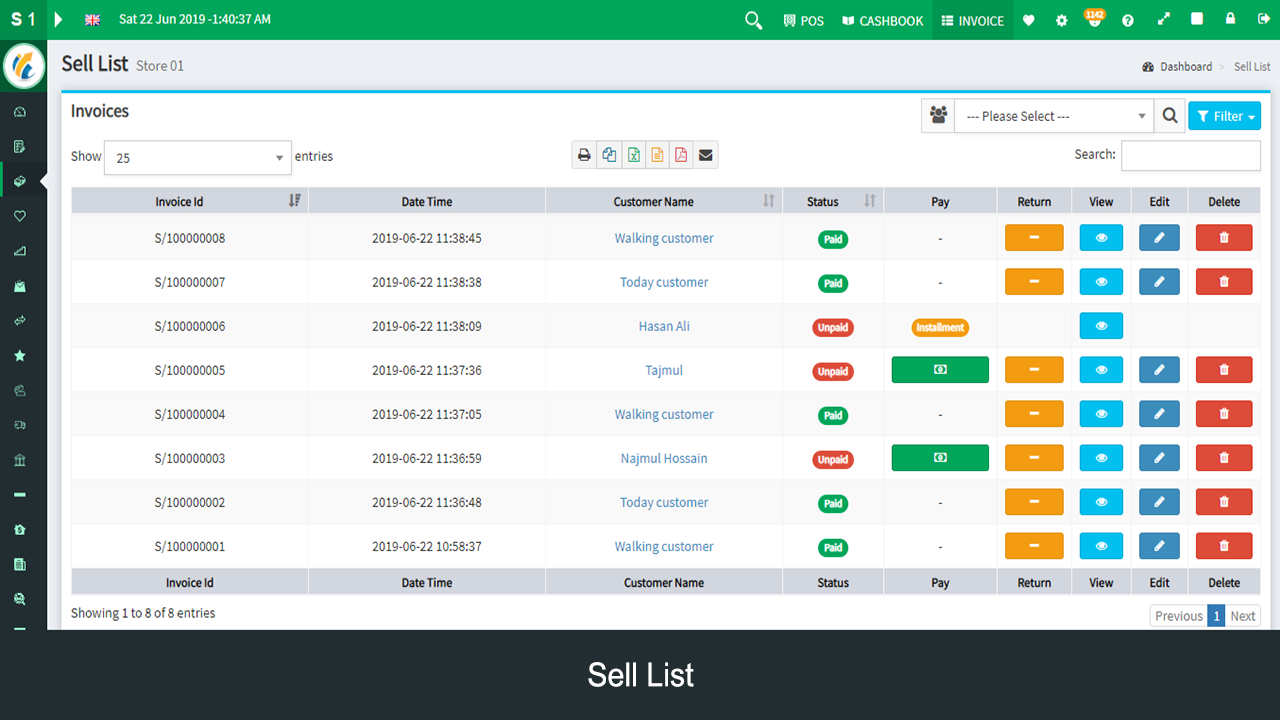Print the invoice list
Screen dimensions: 1280x720
[584, 155]
